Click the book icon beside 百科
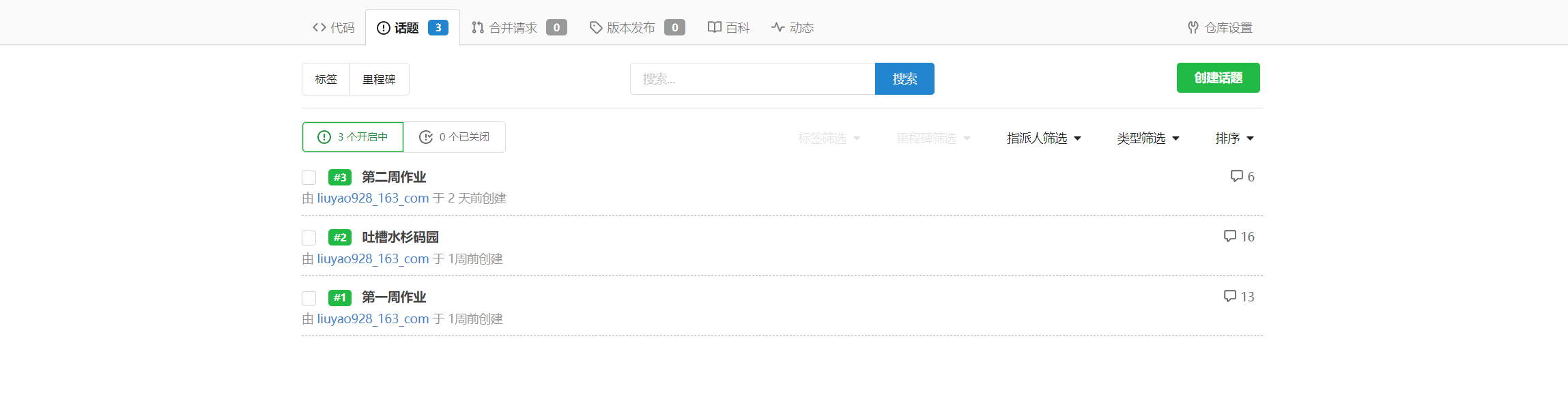Screen dimensions: 1568x401 (x=714, y=27)
